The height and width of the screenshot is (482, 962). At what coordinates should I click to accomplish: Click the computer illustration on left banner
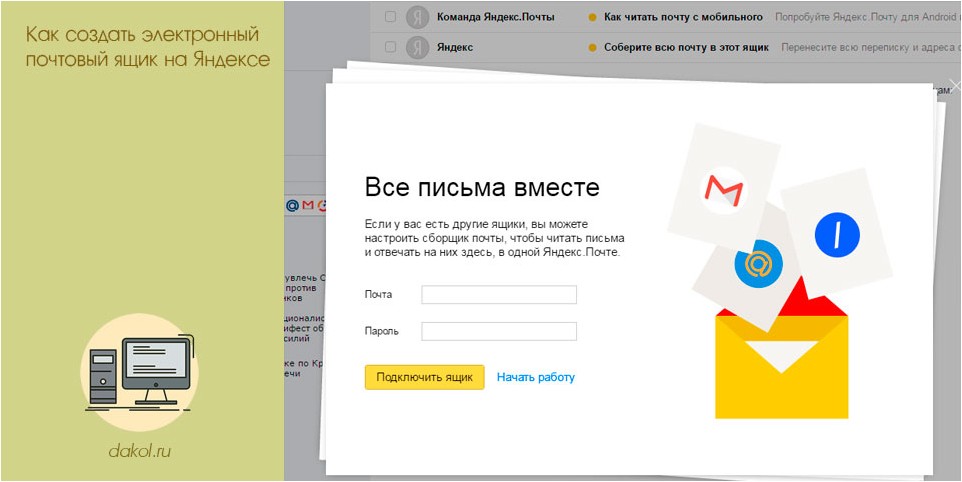pos(140,373)
